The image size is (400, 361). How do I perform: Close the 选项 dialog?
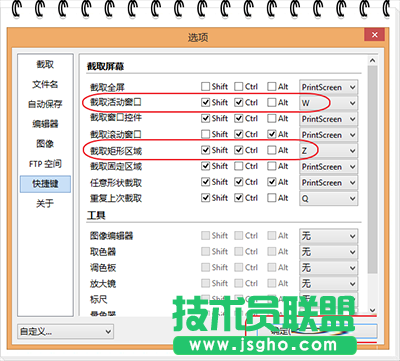374,35
